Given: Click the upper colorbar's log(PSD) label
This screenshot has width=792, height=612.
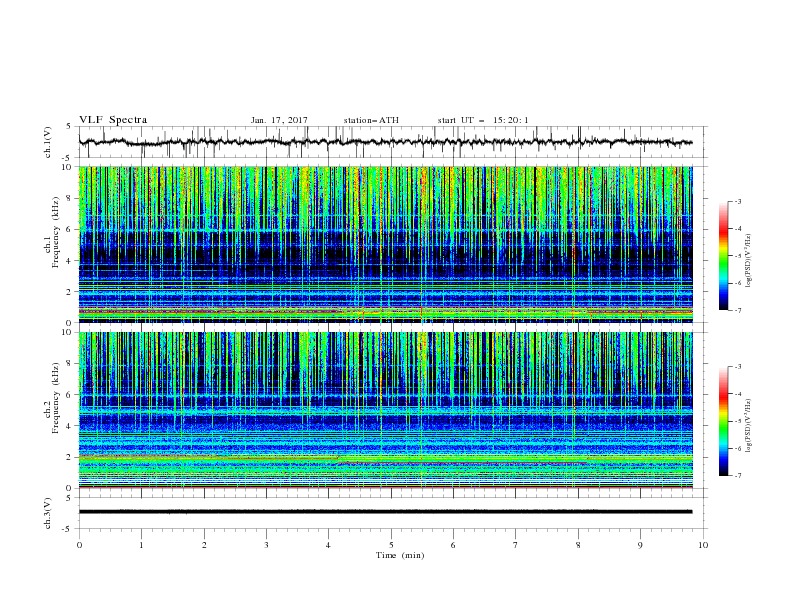Looking at the screenshot, I should [x=749, y=261].
